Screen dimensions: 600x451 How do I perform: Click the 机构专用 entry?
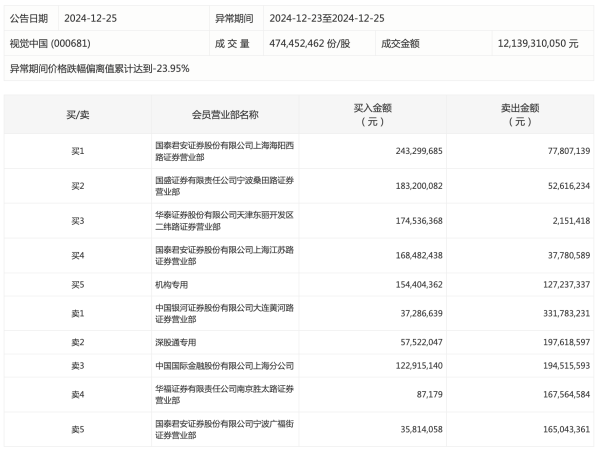point(171,285)
